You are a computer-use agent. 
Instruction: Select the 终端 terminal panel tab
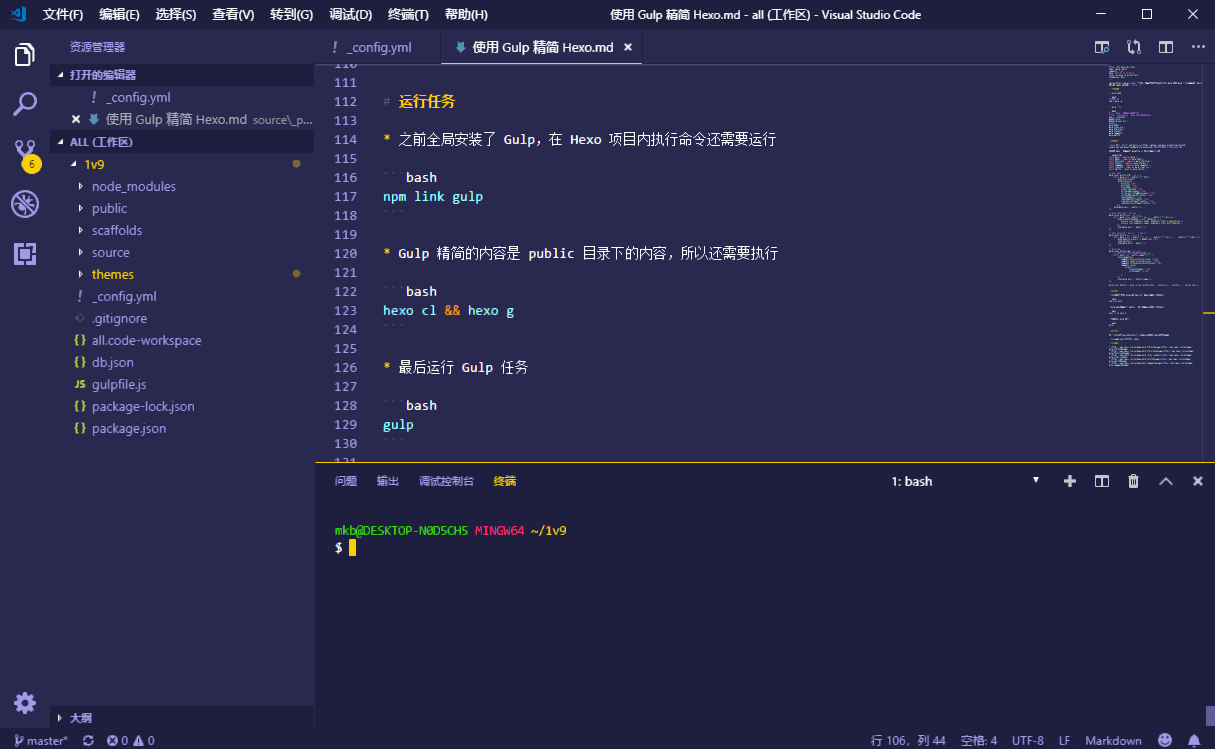coord(505,481)
